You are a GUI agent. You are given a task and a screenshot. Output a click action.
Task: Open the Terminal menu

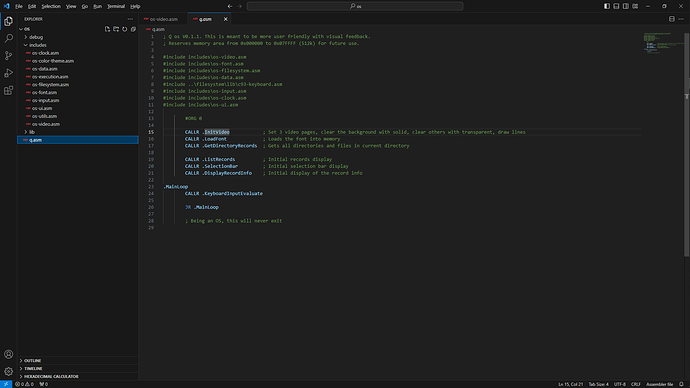point(116,6)
